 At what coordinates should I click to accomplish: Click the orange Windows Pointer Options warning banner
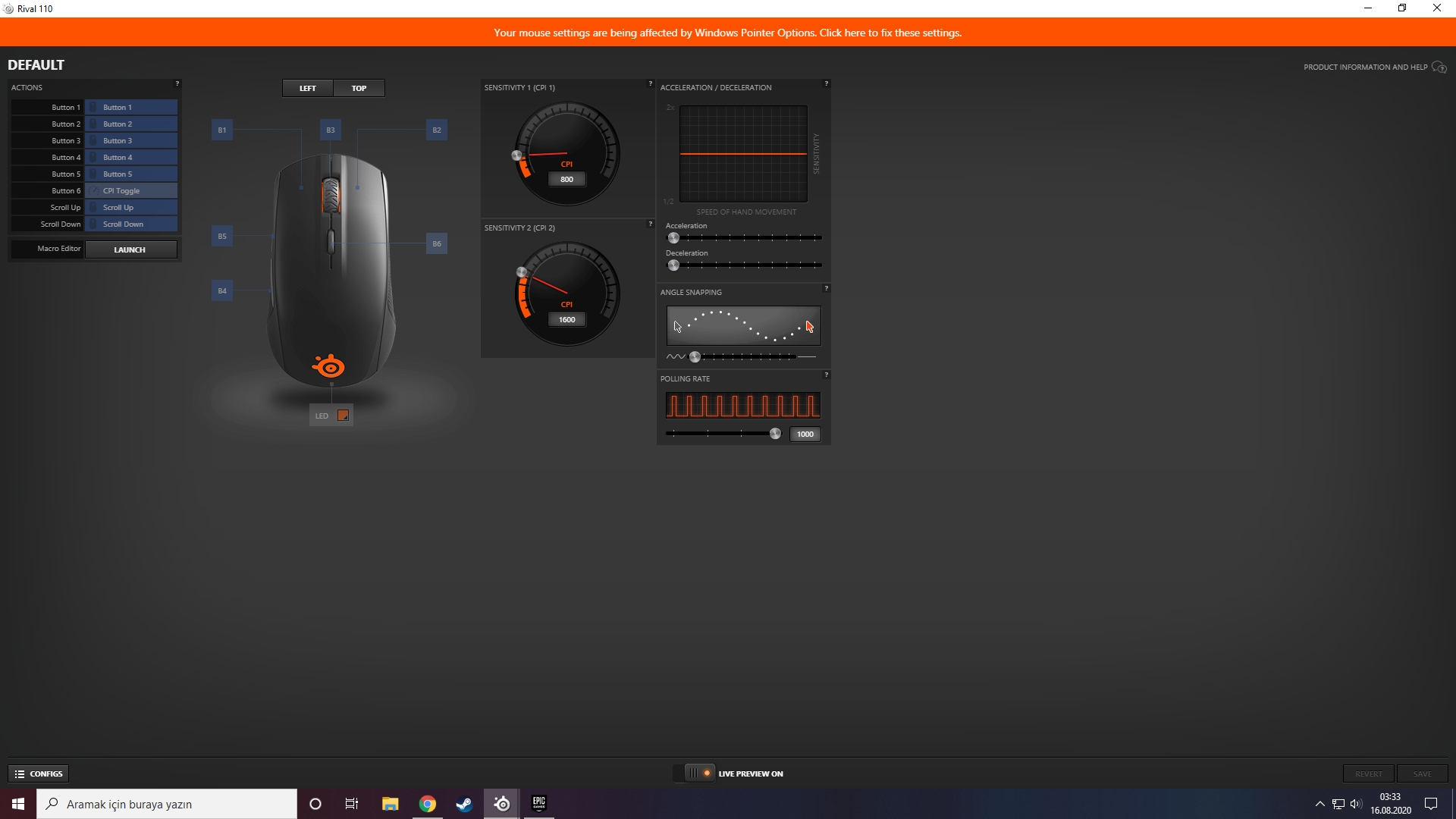pos(728,33)
